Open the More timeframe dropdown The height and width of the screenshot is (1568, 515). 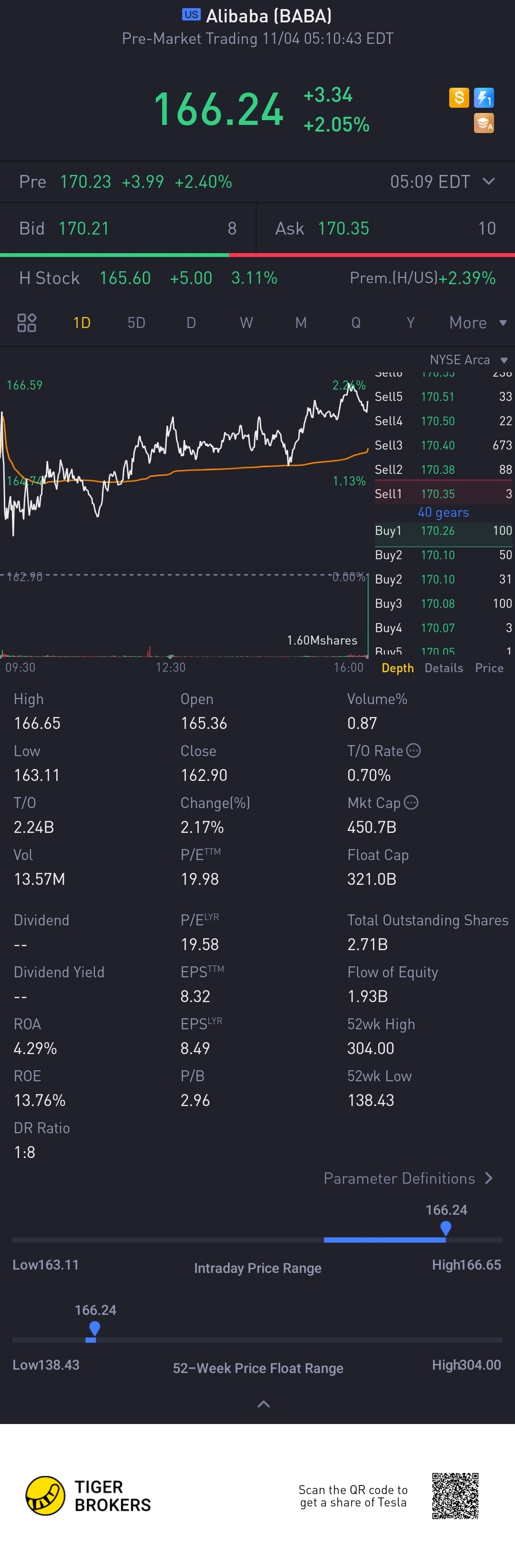pos(478,323)
